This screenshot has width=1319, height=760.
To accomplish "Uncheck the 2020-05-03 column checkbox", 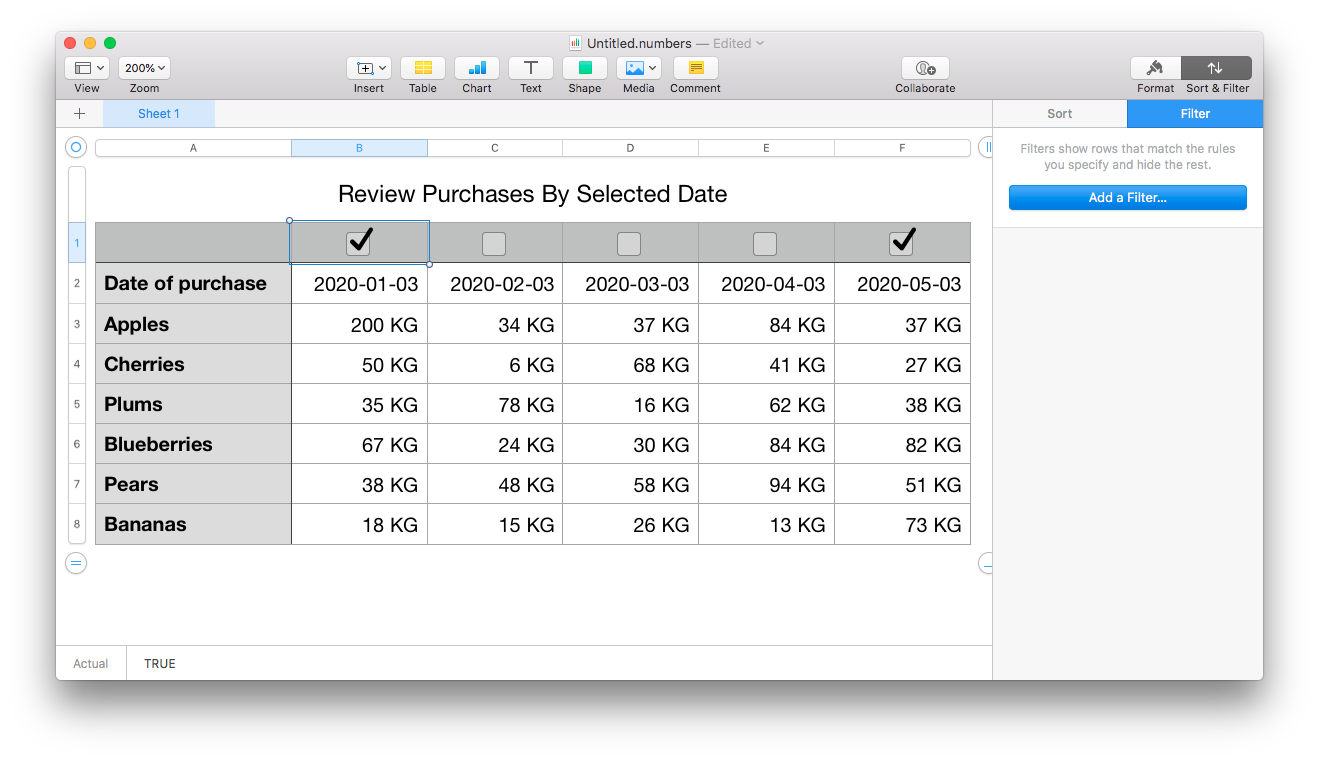I will (901, 243).
